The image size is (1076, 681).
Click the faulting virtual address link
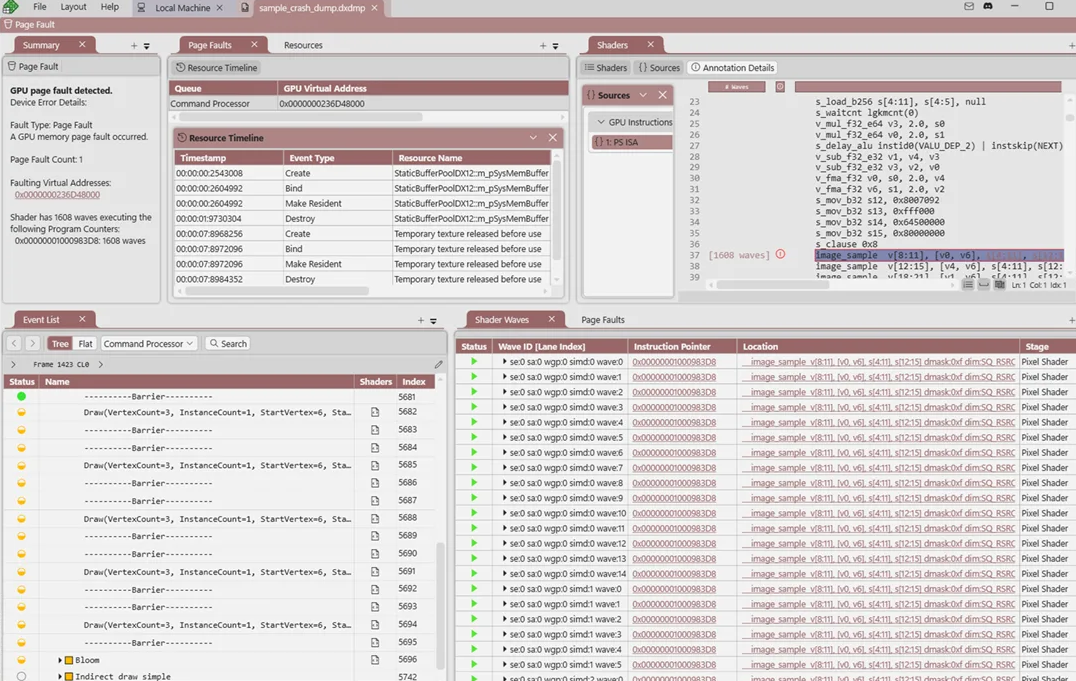tap(57, 195)
